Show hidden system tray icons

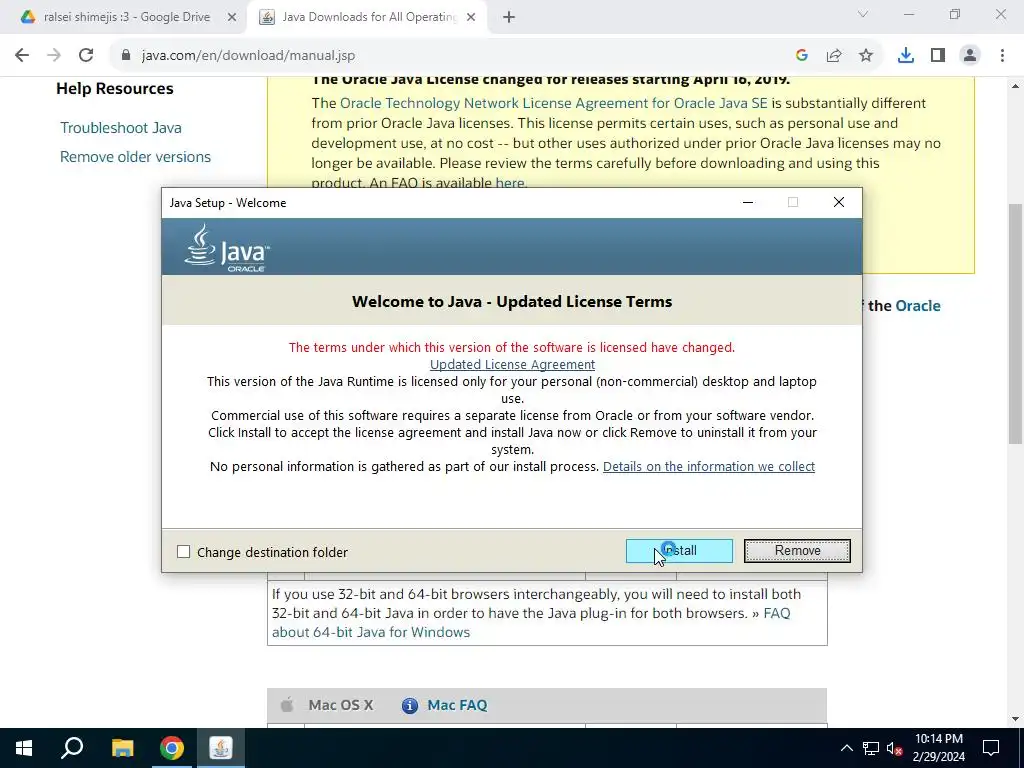(846, 748)
